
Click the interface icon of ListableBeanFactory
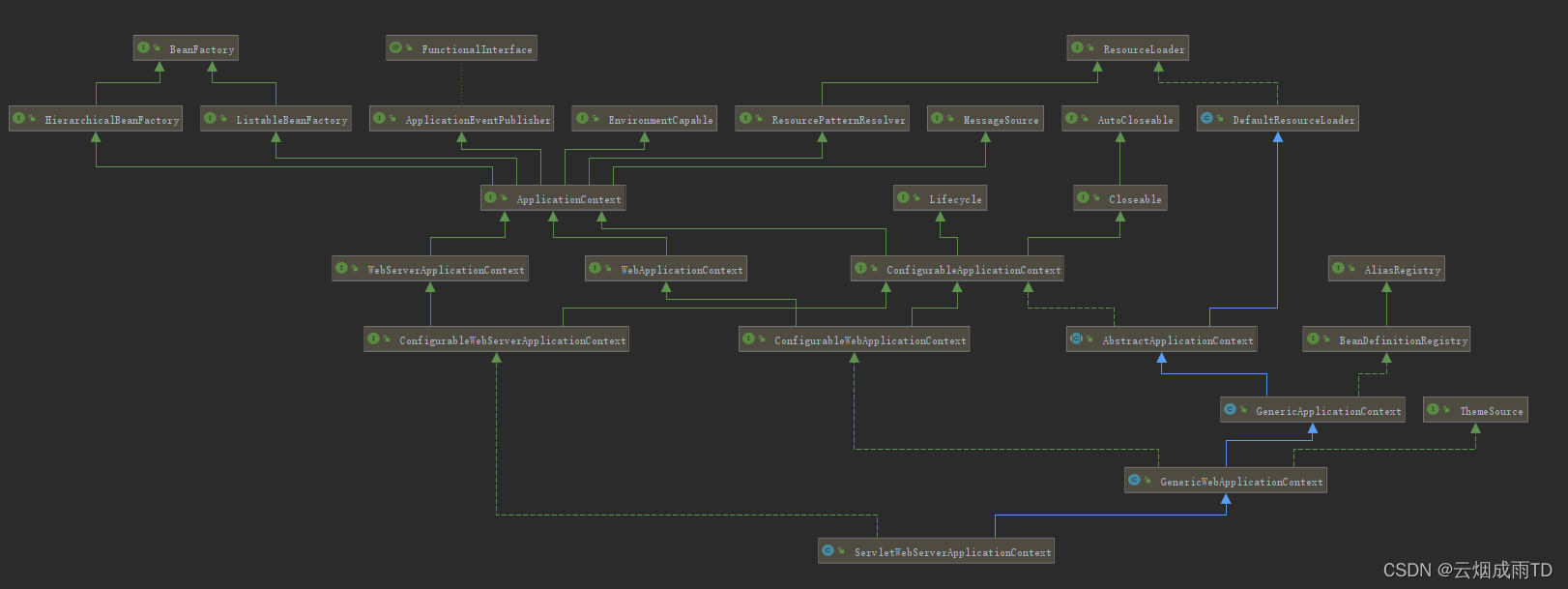pyautogui.click(x=210, y=118)
